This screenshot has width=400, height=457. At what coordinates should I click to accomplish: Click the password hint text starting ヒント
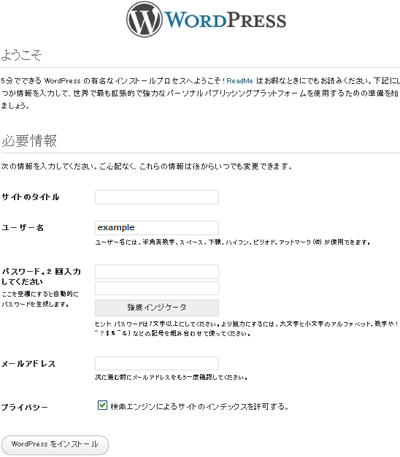(247, 329)
